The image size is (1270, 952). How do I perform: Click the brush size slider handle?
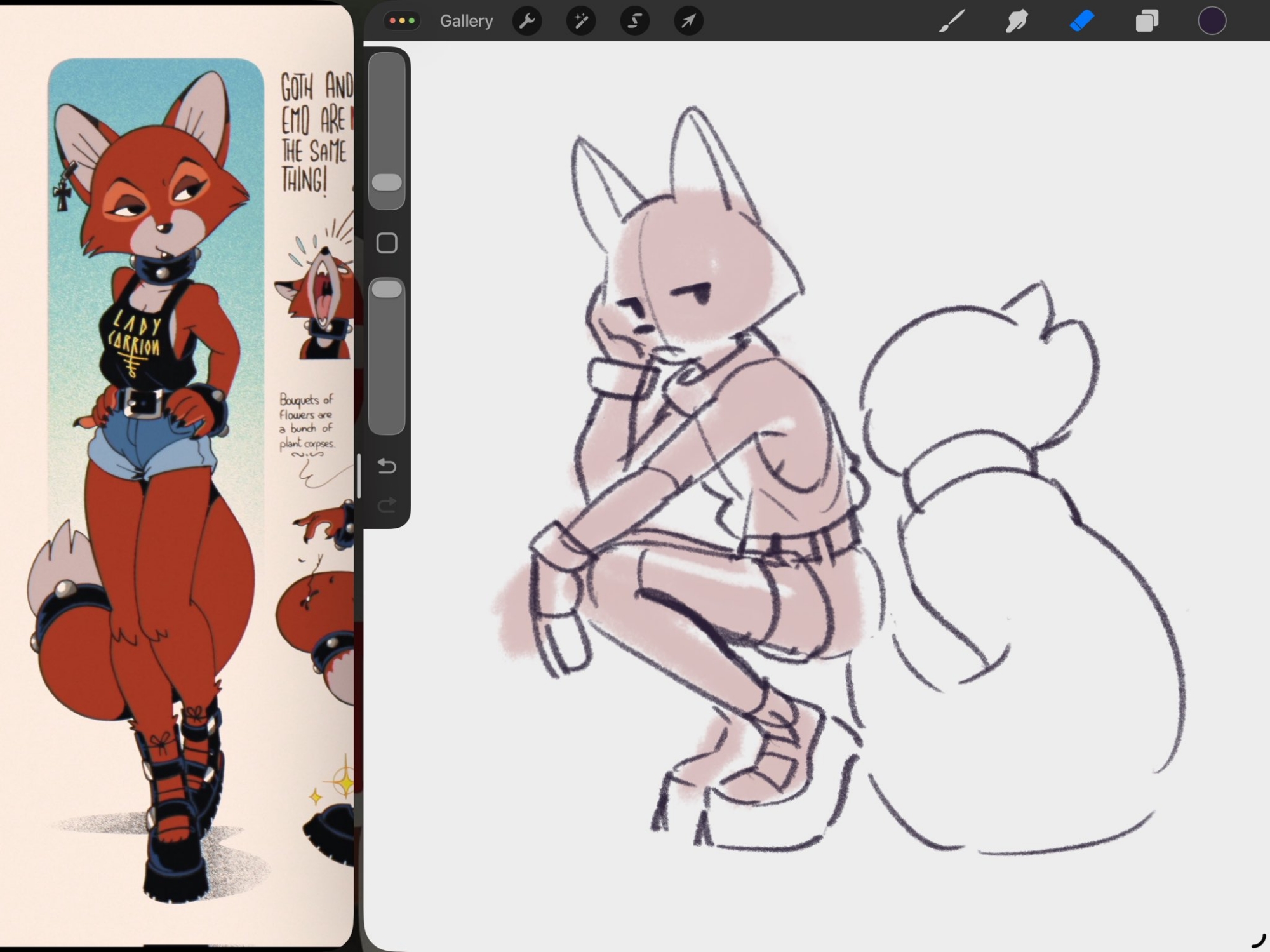pyautogui.click(x=387, y=183)
